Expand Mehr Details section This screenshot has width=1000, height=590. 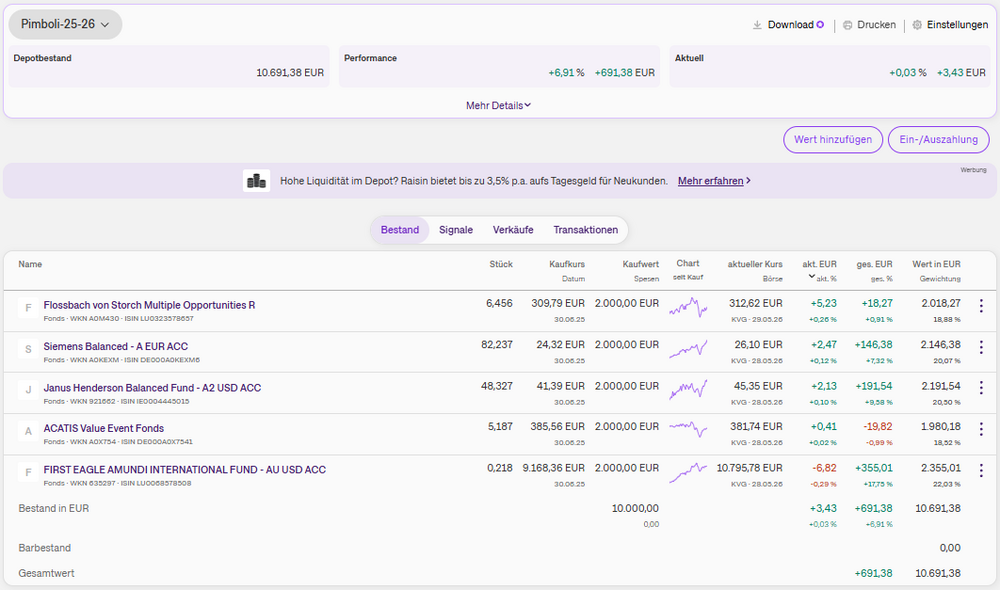498,105
